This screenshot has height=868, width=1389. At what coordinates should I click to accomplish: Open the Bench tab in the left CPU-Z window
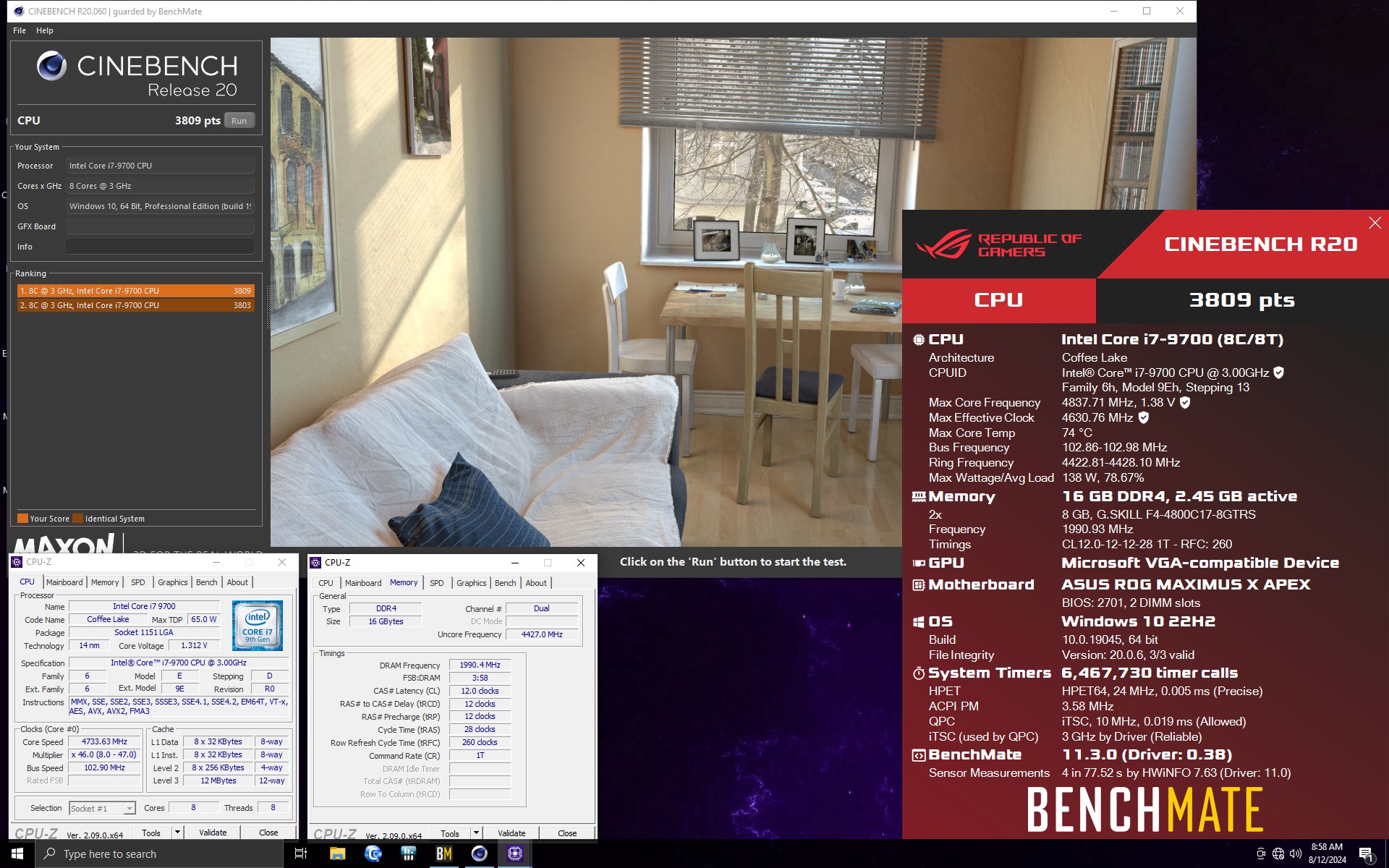coord(207,582)
